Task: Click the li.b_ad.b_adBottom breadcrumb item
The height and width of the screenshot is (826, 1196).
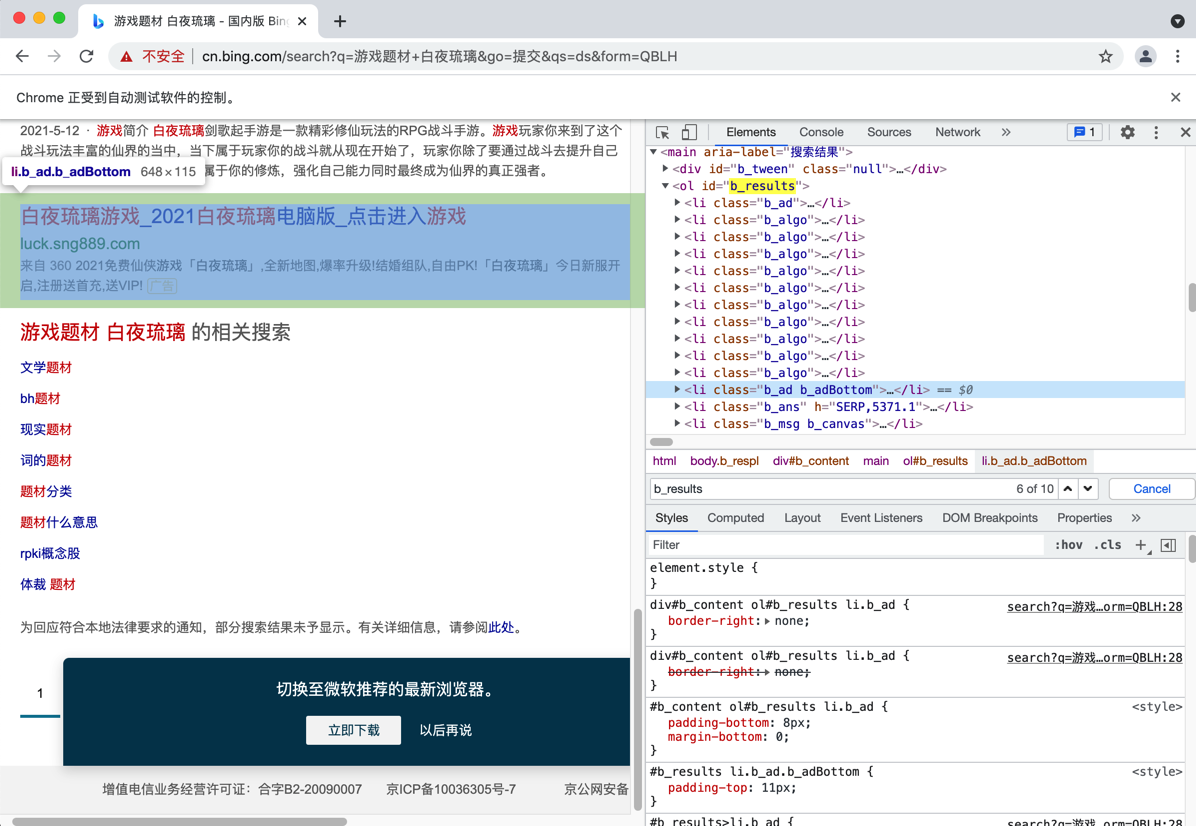Action: pos(1034,461)
